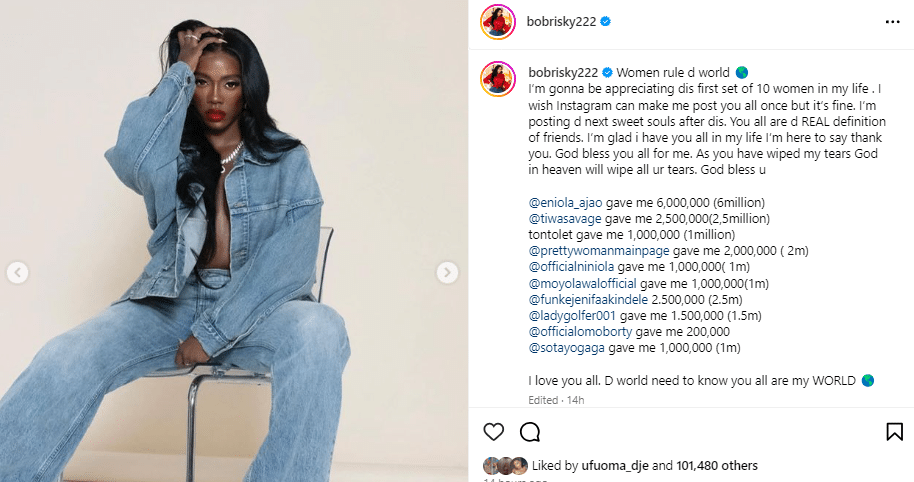Open bobrisky222 header profile picture
This screenshot has width=914, height=482.
(498, 22)
